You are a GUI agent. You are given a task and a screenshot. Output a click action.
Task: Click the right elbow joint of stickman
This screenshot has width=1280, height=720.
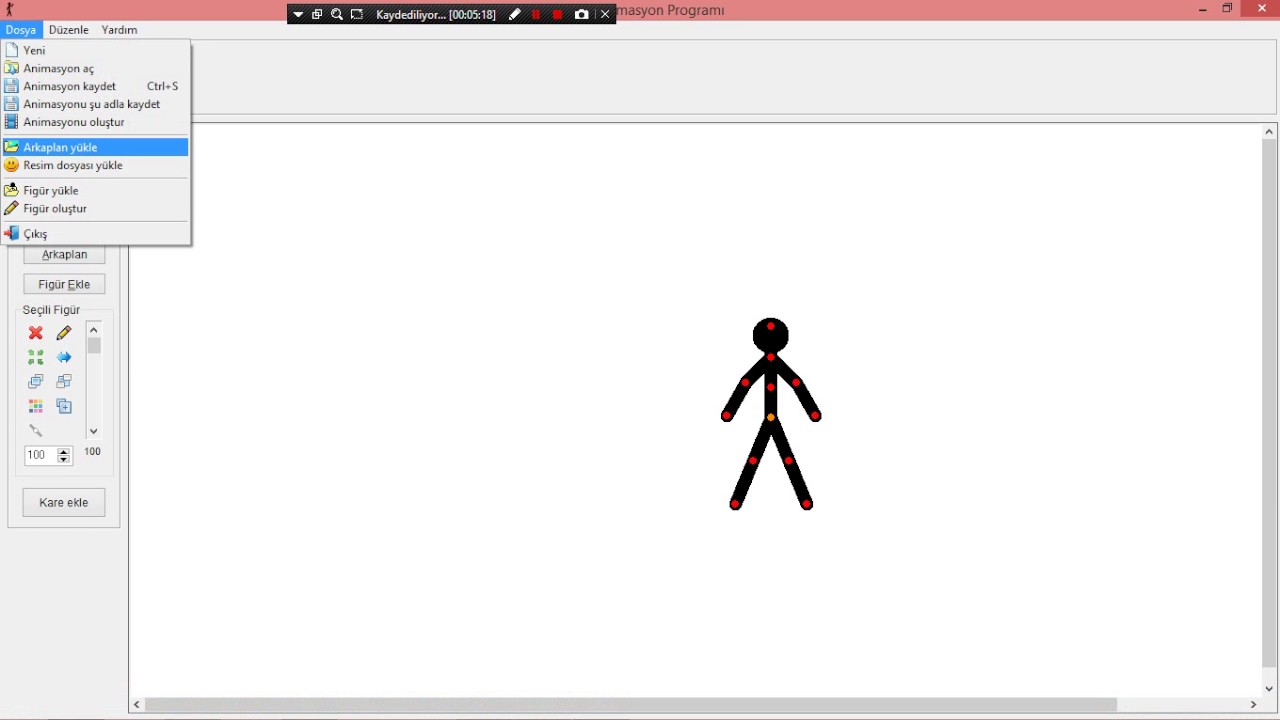(796, 383)
